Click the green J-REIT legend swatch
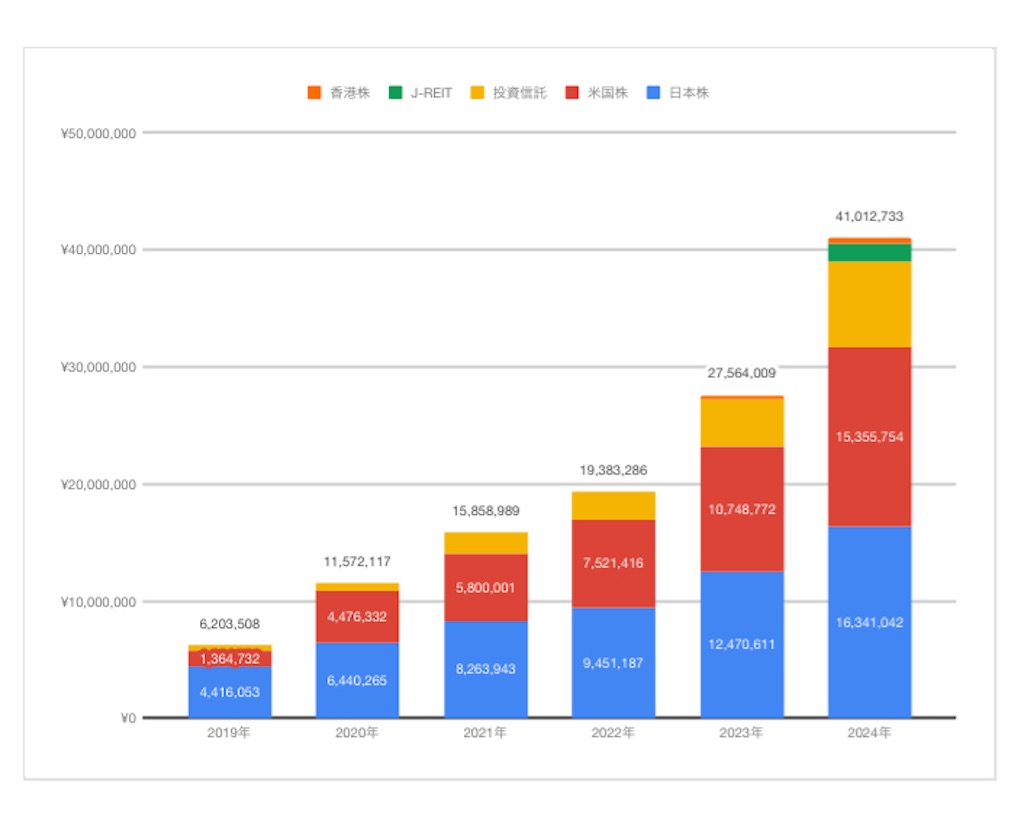The height and width of the screenshot is (820, 1024). coord(395,93)
